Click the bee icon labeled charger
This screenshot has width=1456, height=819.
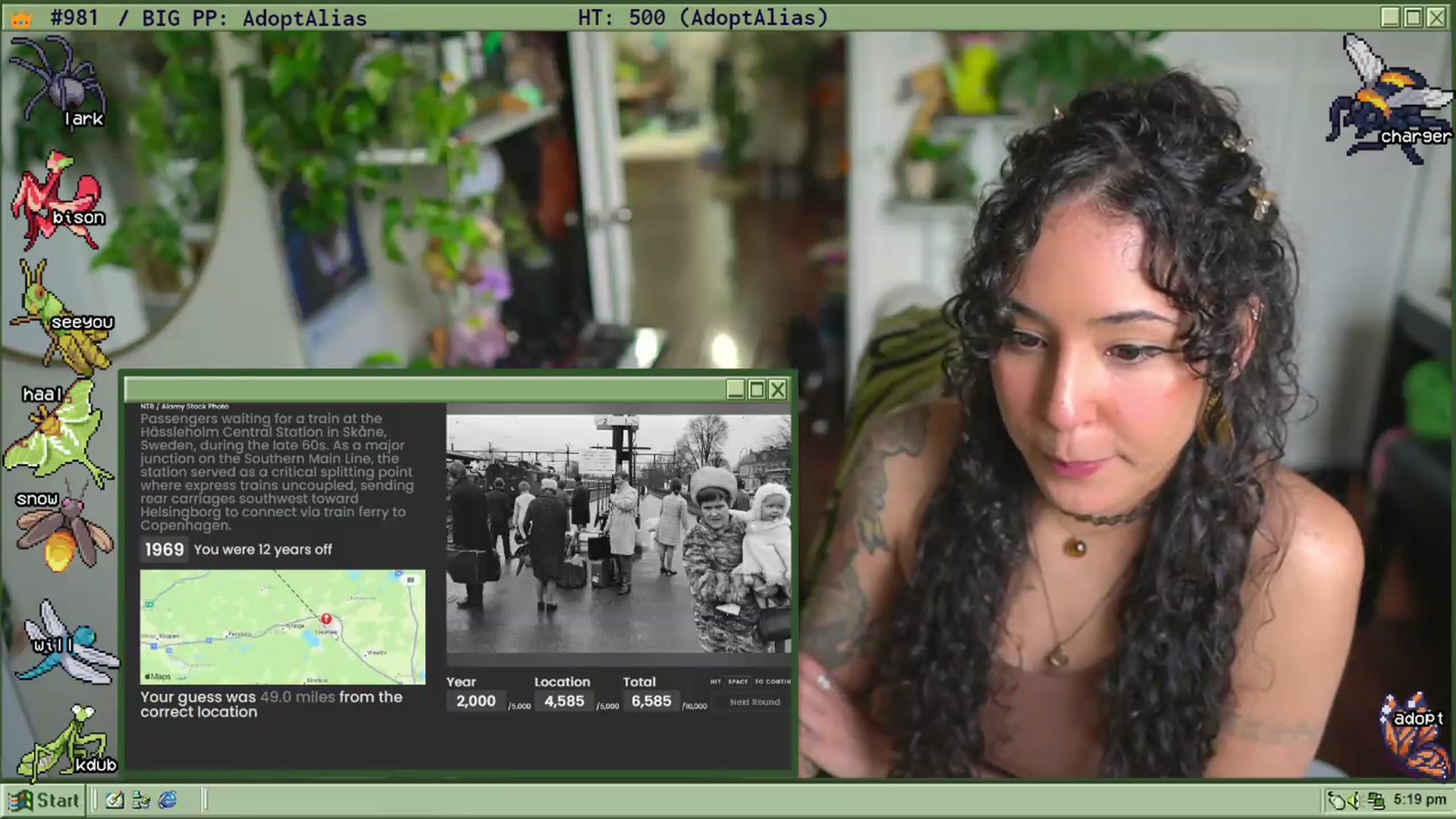1389,99
